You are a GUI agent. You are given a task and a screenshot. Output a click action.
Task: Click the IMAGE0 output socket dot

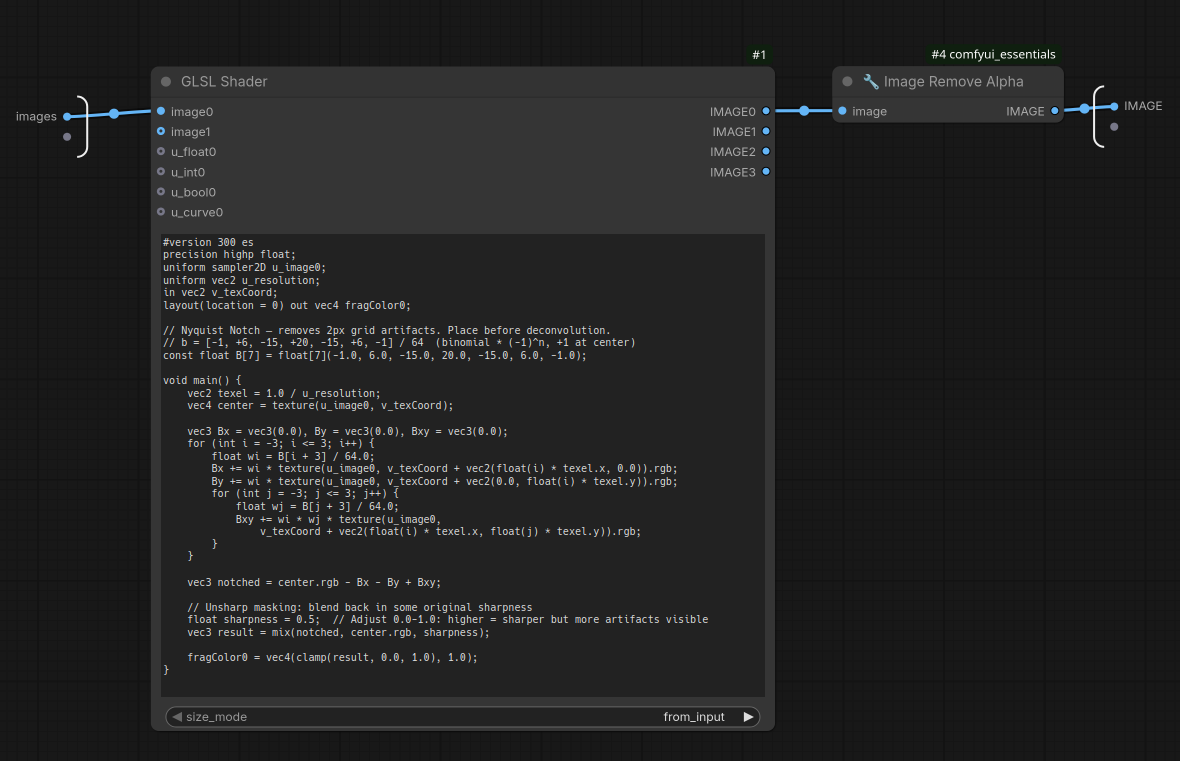pos(766,111)
